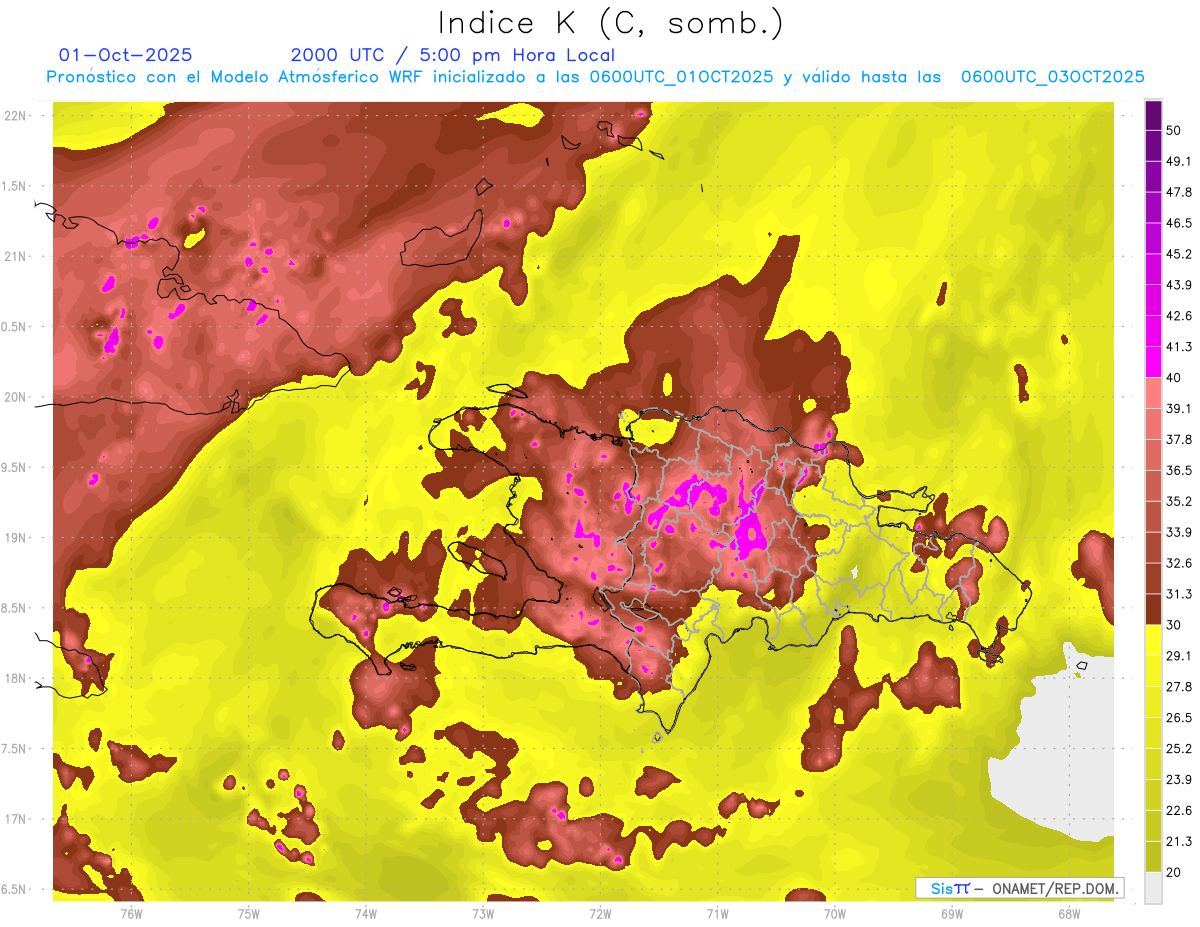Click the '23.9' colorbar label
The image size is (1200, 927).
(1178, 779)
